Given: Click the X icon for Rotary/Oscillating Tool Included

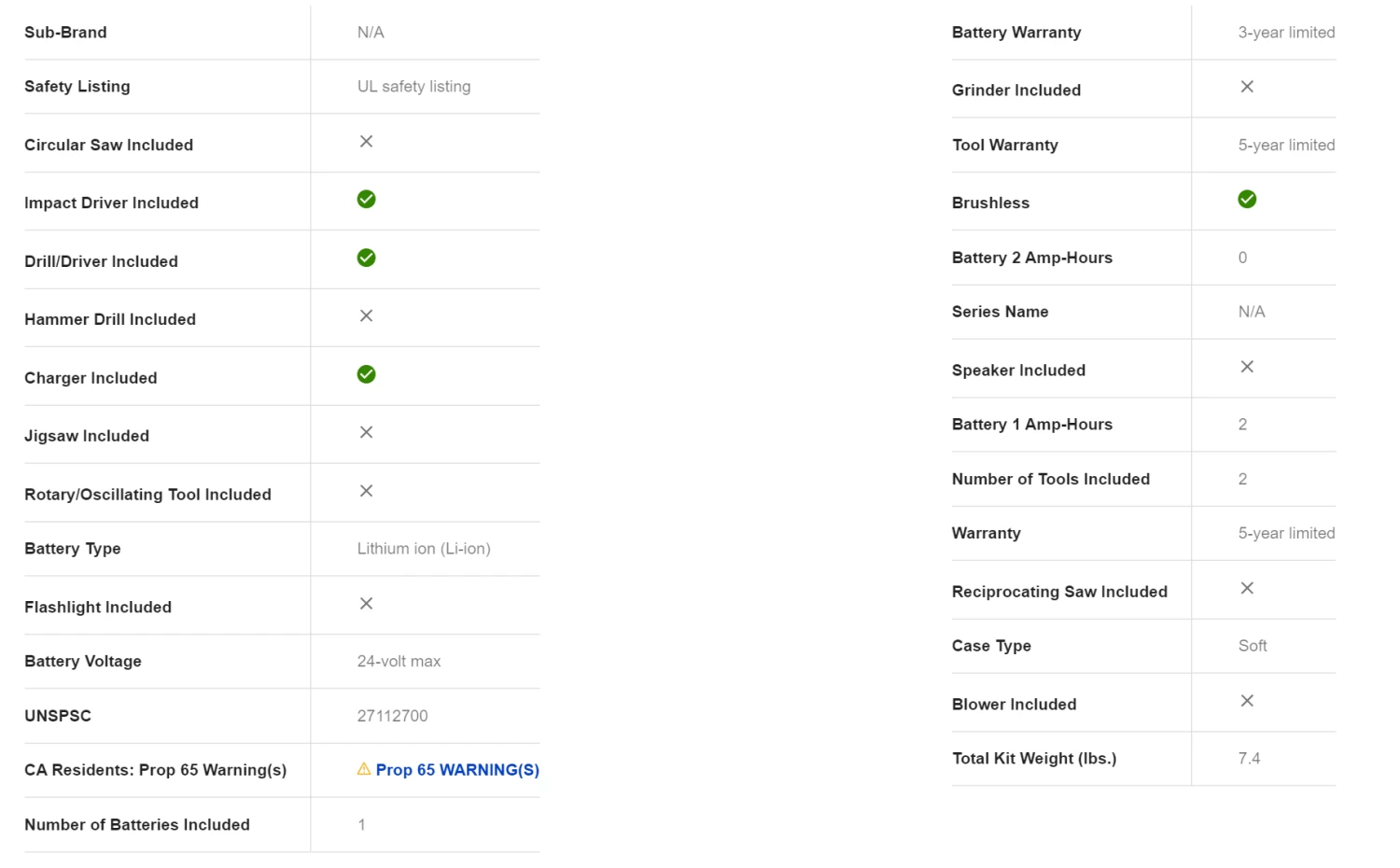Looking at the screenshot, I should tap(366, 491).
